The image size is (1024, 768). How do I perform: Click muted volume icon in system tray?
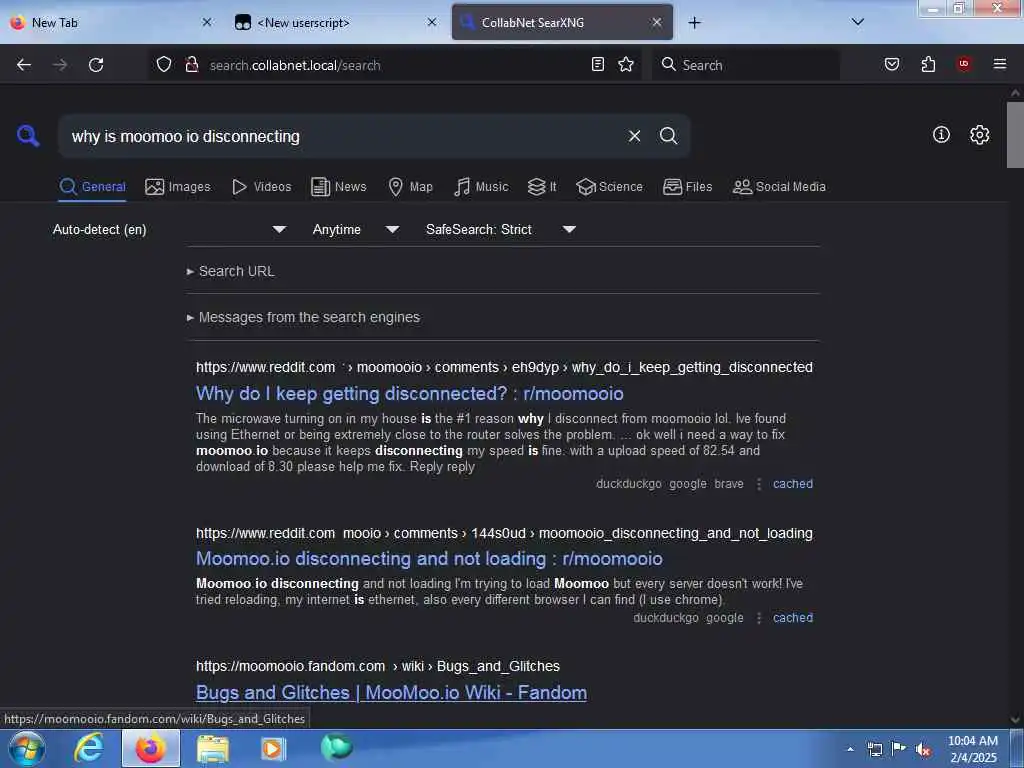tap(923, 749)
